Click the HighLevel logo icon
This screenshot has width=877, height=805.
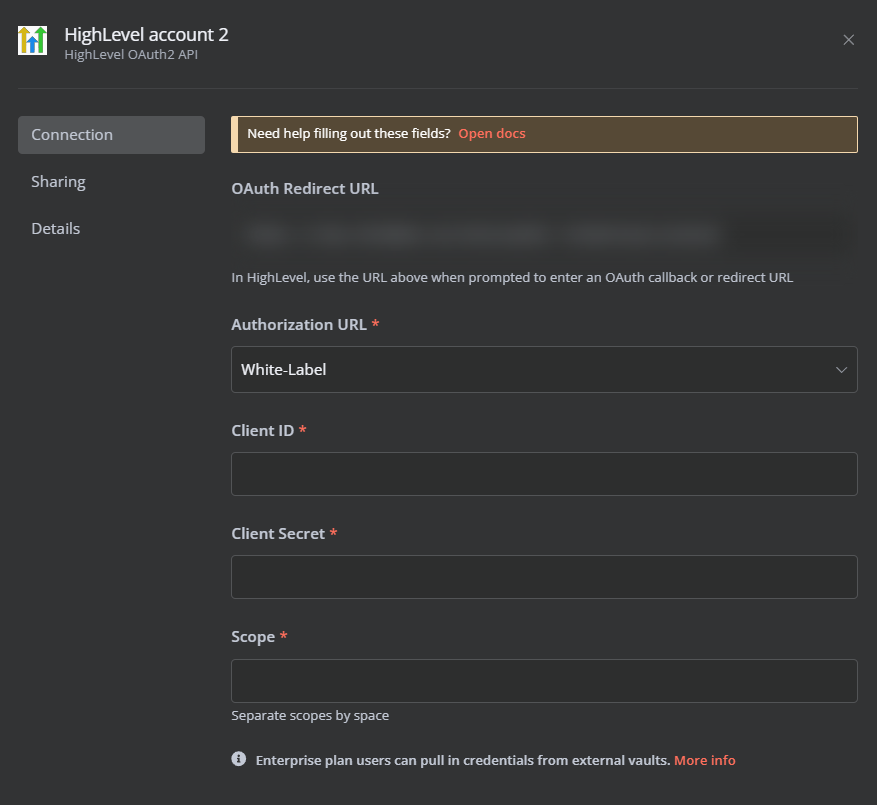pyautogui.click(x=32, y=40)
